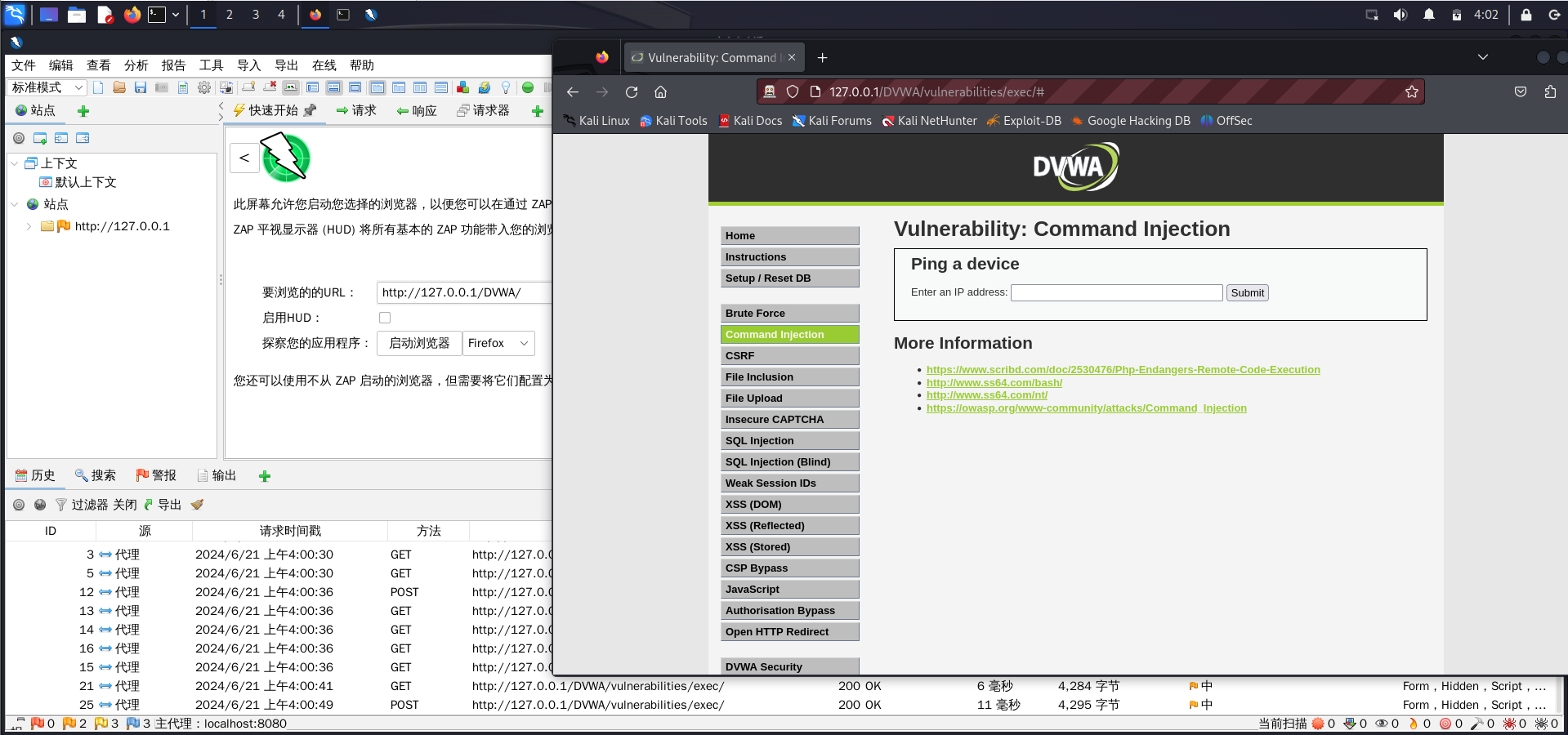Image resolution: width=1568 pixels, height=735 pixels.
Task: Click the eye passive scan icon in status bar
Action: [x=1382, y=724]
